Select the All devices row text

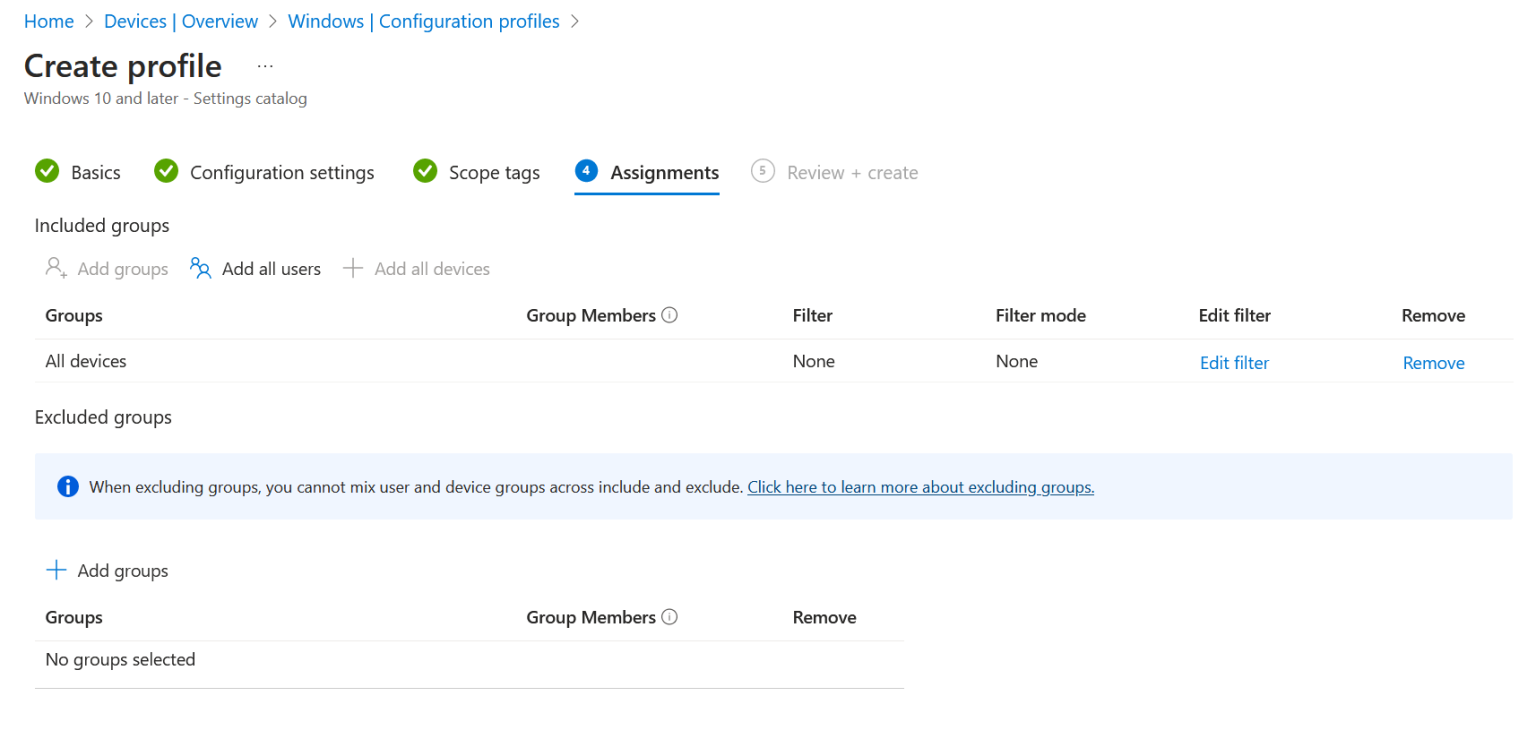pos(86,361)
